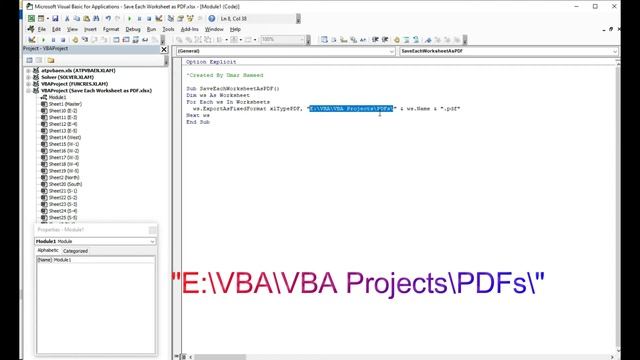640x360 pixels.
Task: Open the Tools menu
Action: click(168, 29)
